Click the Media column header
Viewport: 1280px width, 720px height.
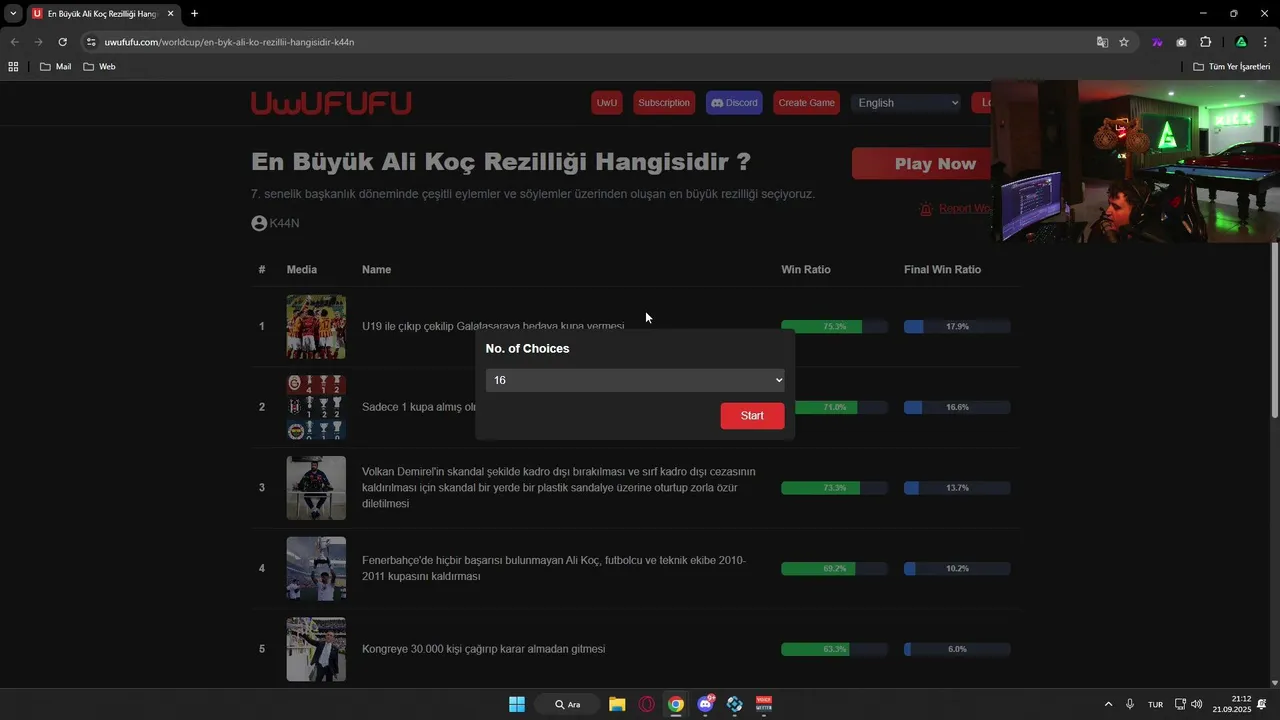point(302,270)
